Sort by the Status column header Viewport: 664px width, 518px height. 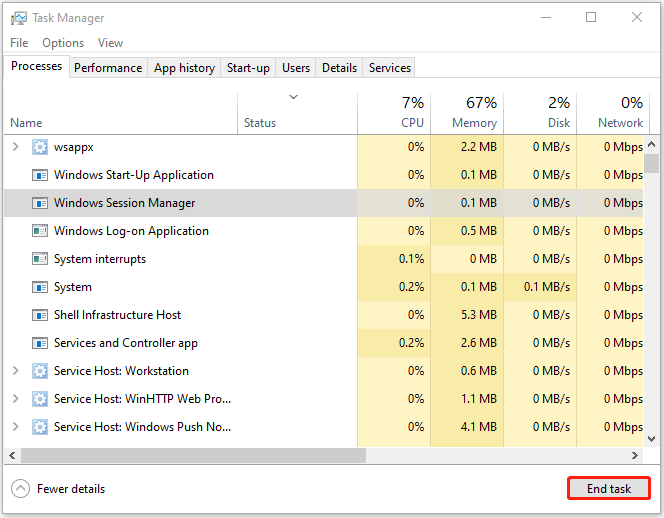(297, 114)
